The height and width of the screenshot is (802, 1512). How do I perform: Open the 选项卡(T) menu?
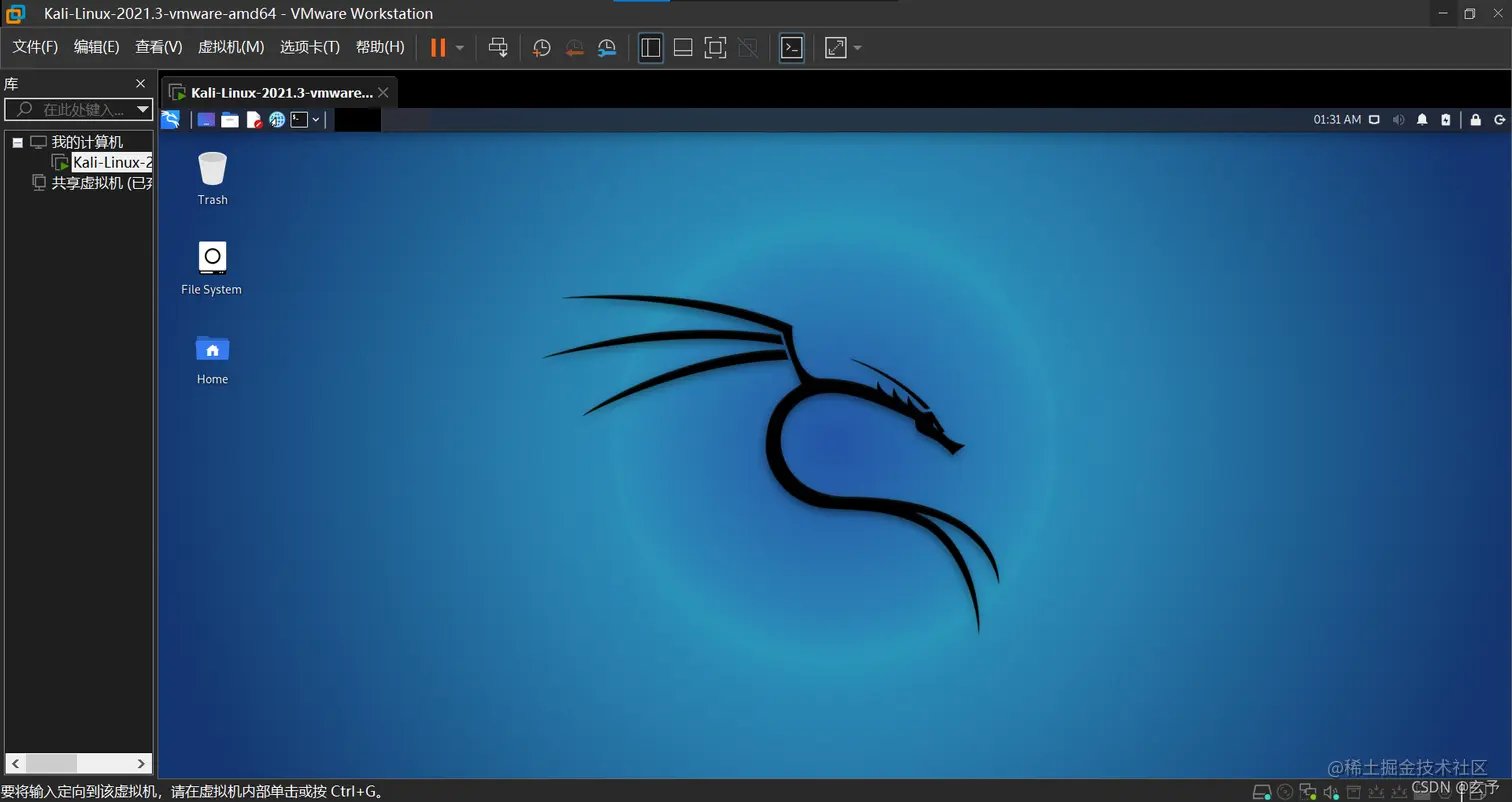[310, 47]
